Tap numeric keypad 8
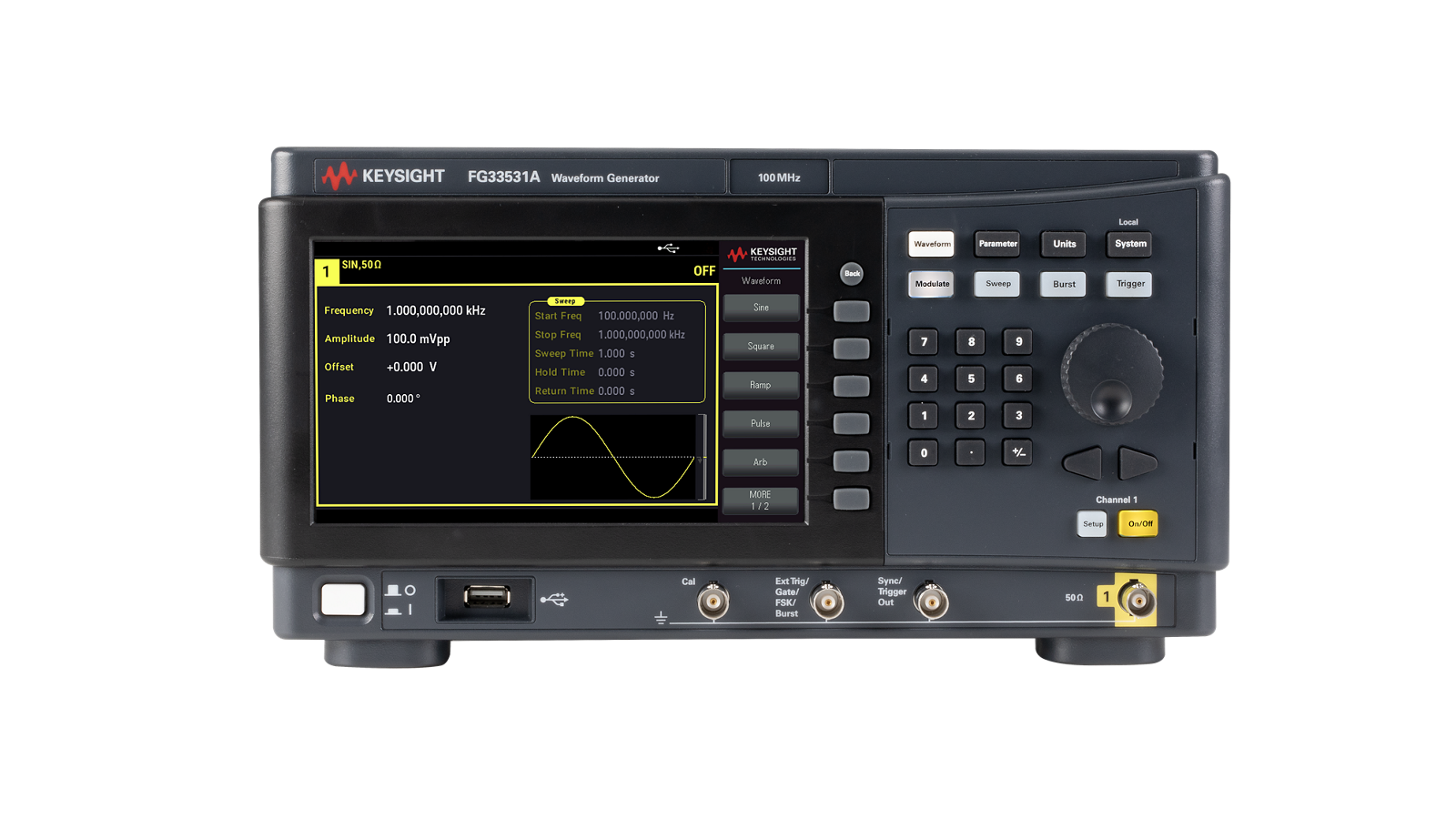The height and width of the screenshot is (819, 1456). pos(971,342)
